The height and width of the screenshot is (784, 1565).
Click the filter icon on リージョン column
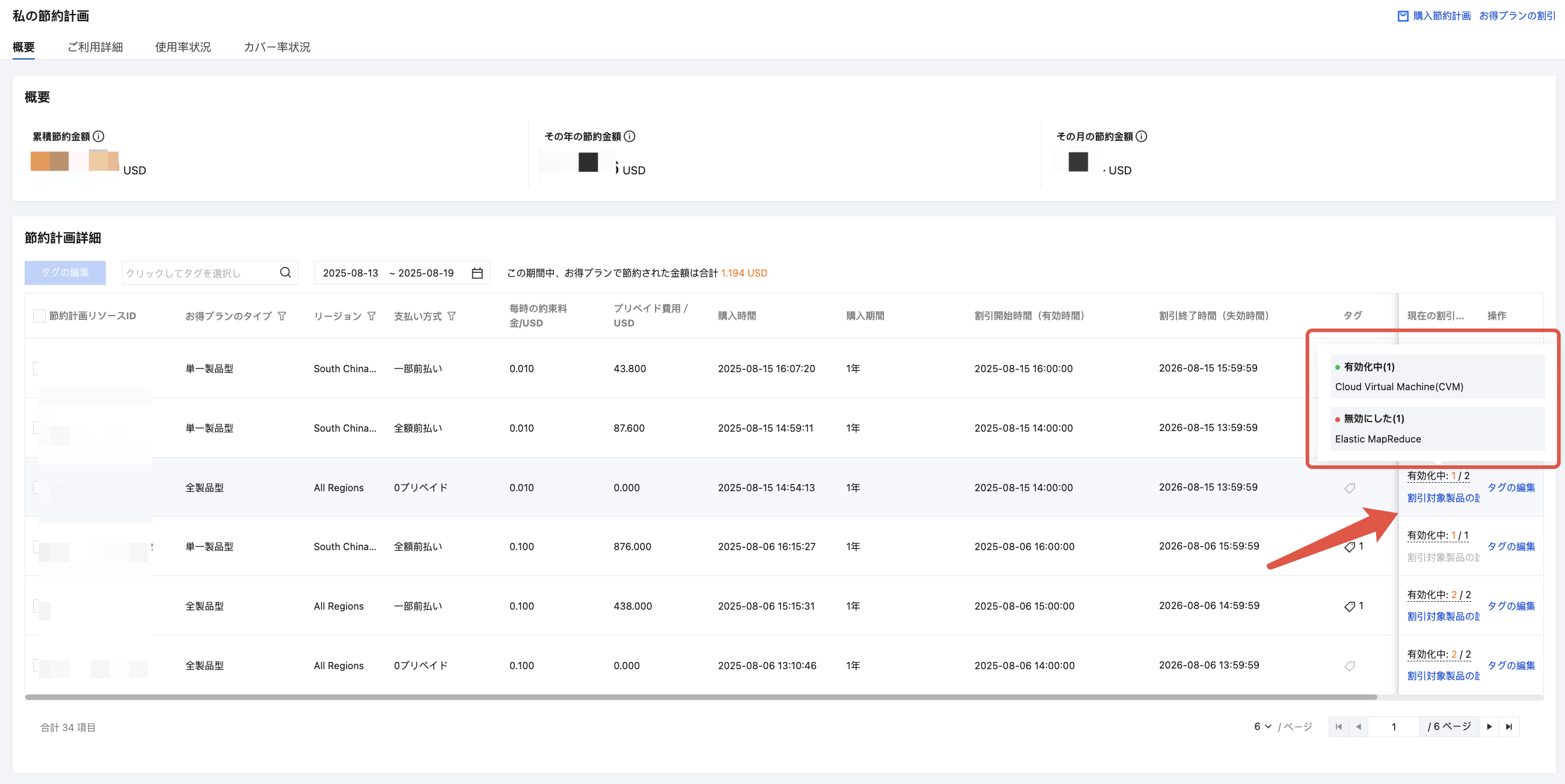click(371, 316)
